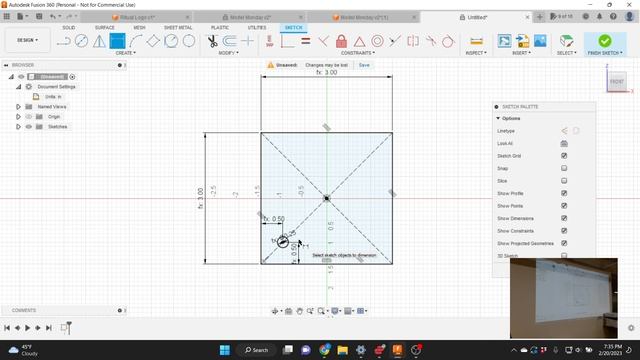
Task: Toggle the Show Profile checkbox
Action: pos(564,193)
